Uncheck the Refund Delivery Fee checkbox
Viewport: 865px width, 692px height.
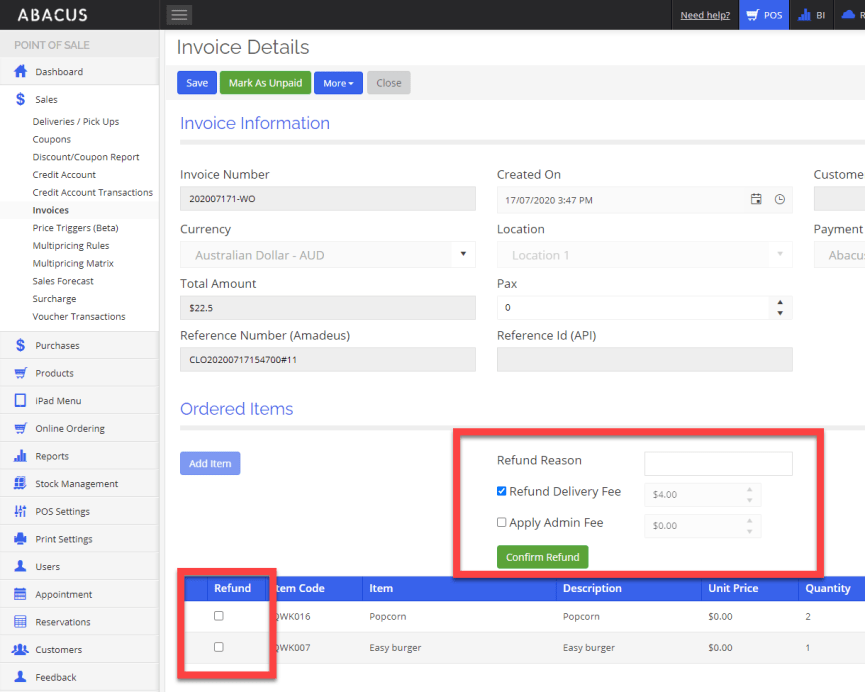502,491
